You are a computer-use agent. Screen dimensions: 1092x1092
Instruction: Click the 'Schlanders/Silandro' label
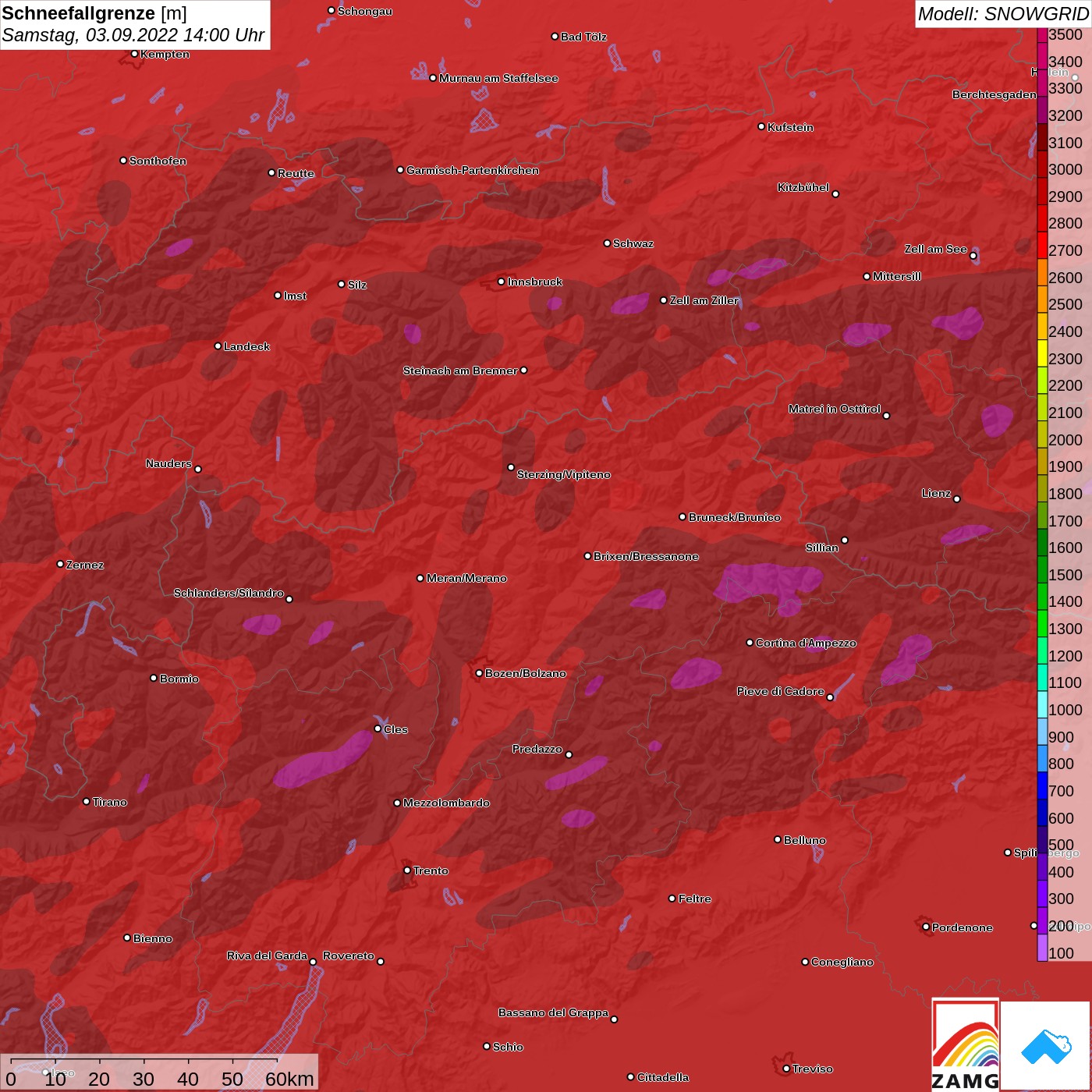point(229,593)
